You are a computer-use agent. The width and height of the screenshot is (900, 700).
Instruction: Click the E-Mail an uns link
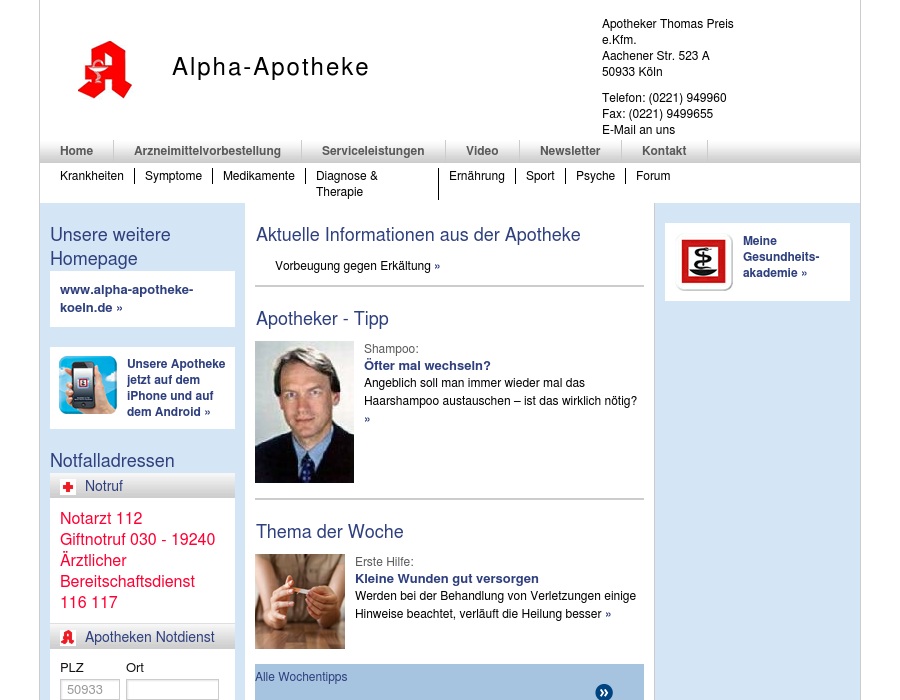[638, 130]
